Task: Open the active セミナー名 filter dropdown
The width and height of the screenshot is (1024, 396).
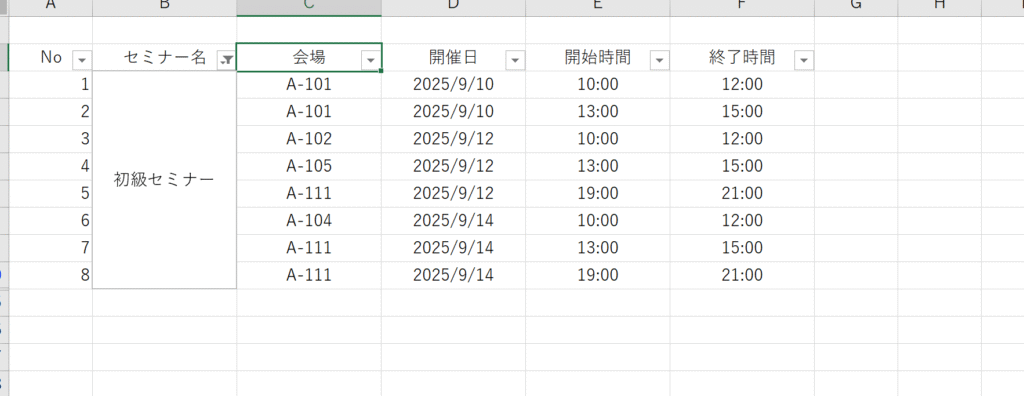Action: tap(226, 60)
